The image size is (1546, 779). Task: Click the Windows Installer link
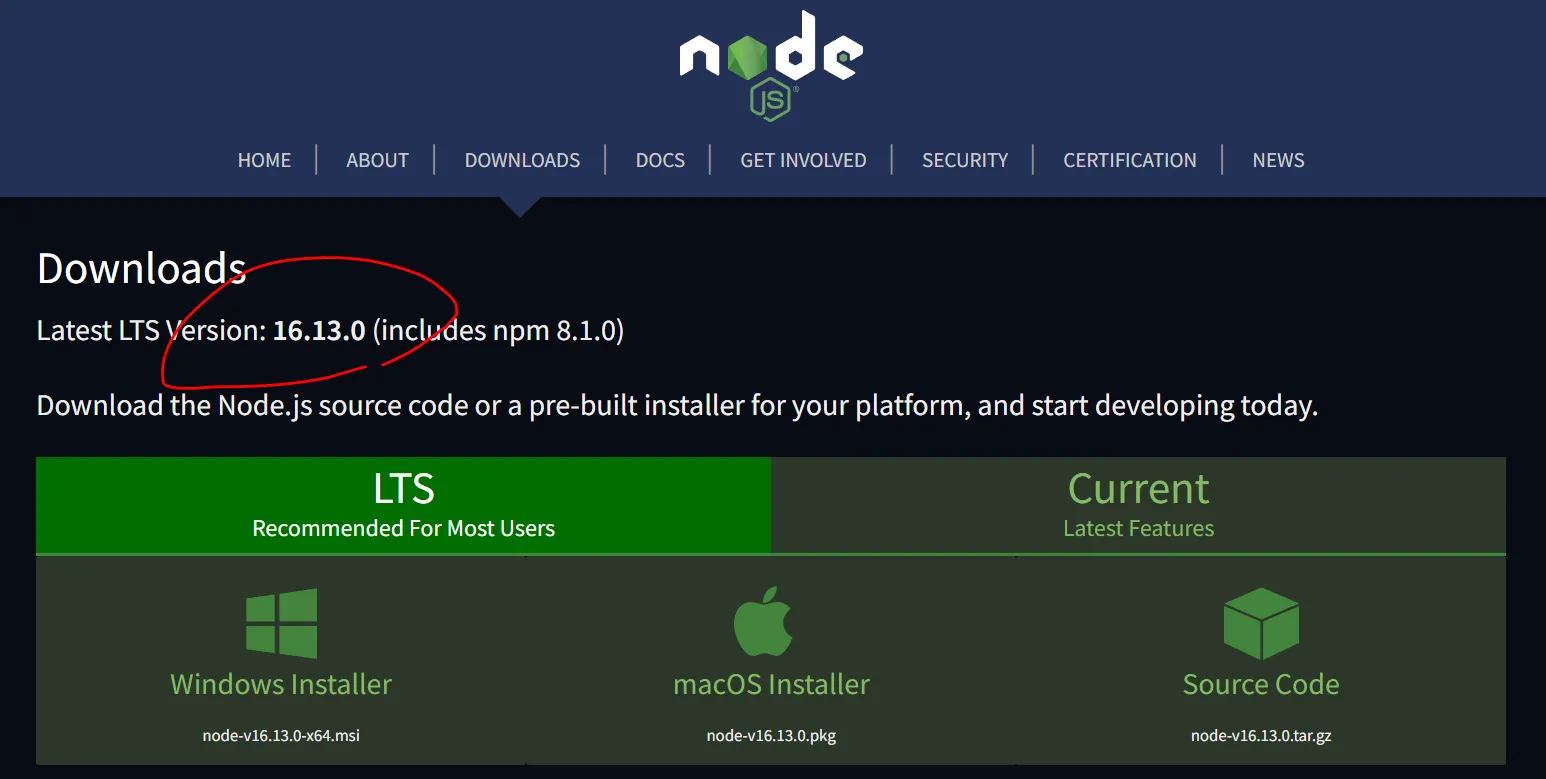point(281,684)
